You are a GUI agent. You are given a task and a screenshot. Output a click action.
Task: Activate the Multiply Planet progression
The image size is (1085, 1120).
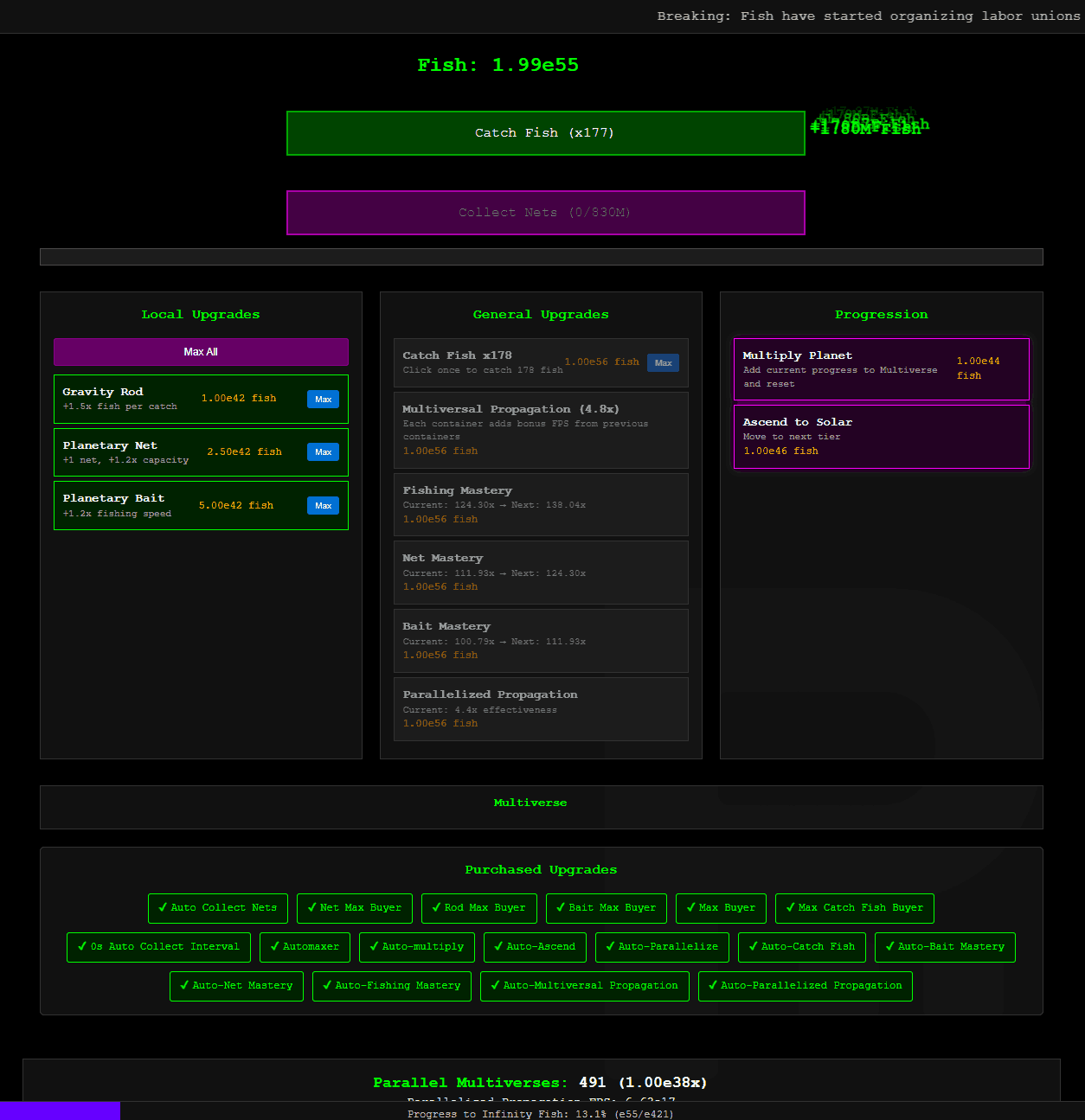[882, 369]
